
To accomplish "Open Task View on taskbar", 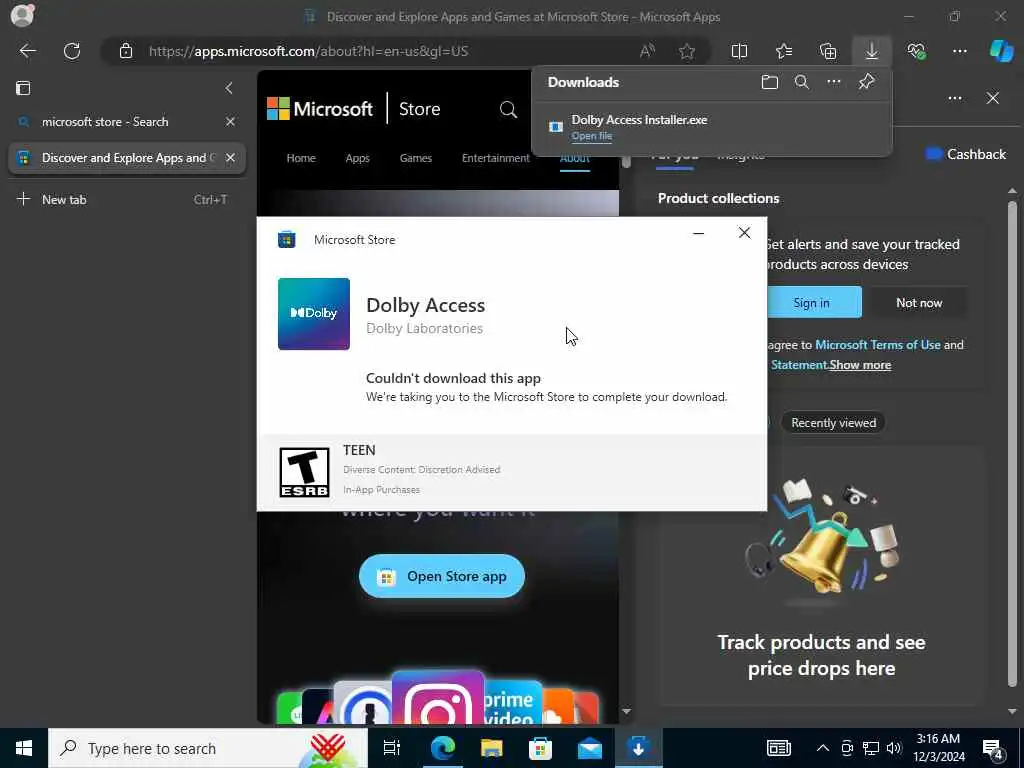I will [x=392, y=748].
